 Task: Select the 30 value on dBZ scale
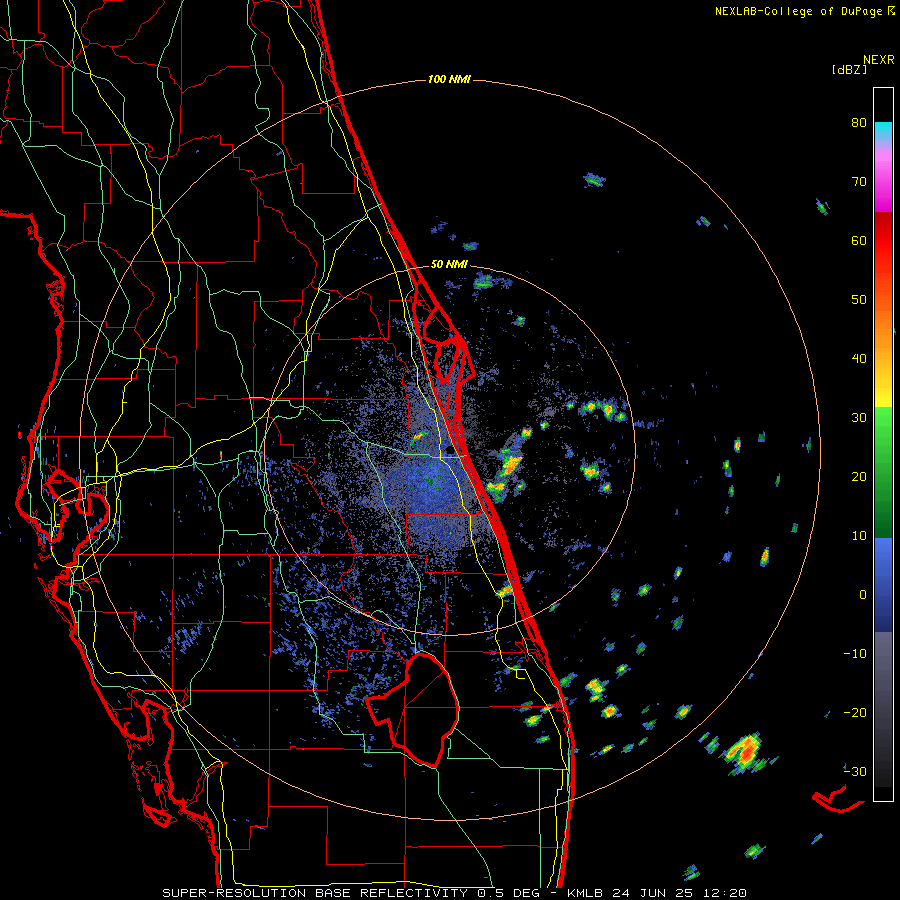[859, 418]
